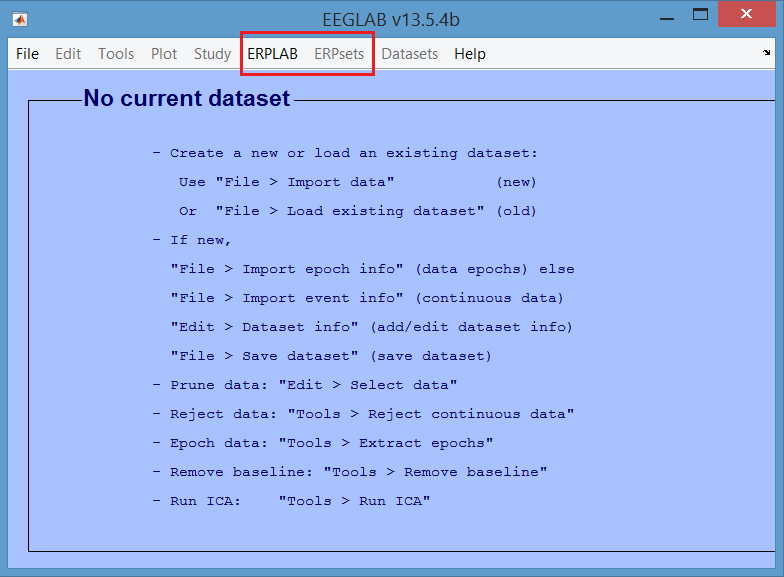Open the Datasets menu

410,54
